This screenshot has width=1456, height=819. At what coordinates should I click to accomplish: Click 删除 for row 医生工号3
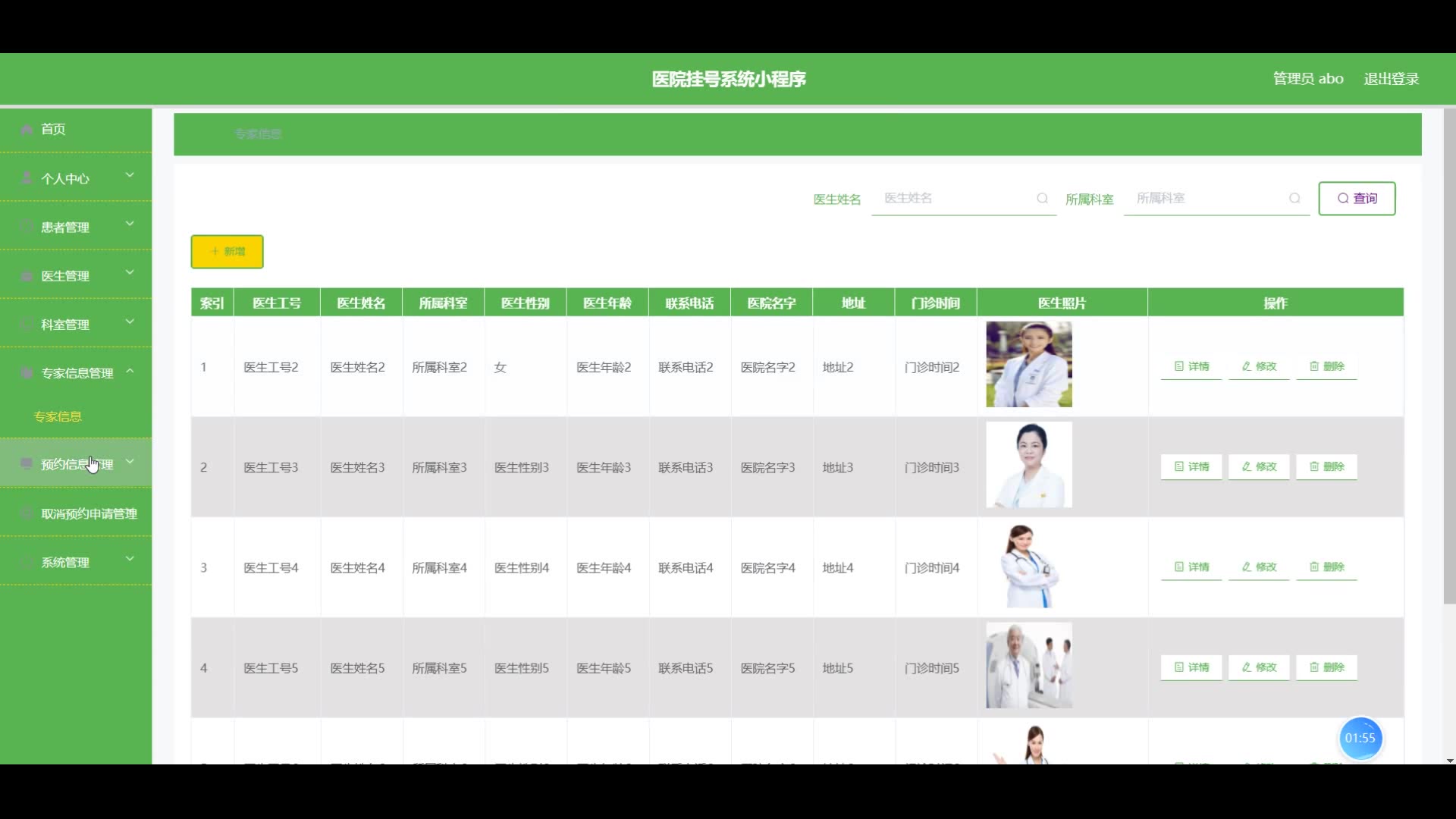click(1326, 466)
